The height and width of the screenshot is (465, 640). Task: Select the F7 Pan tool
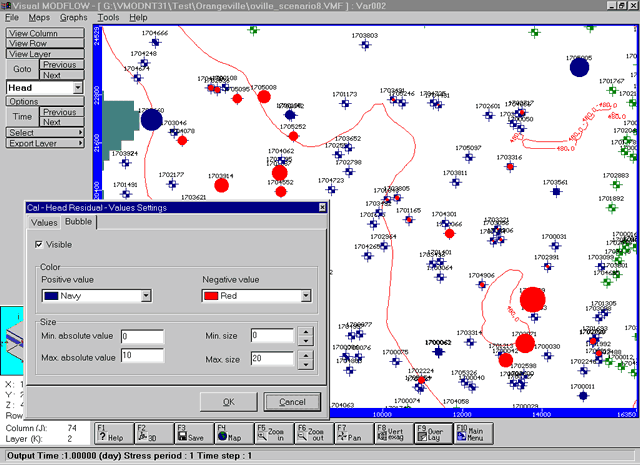354,433
